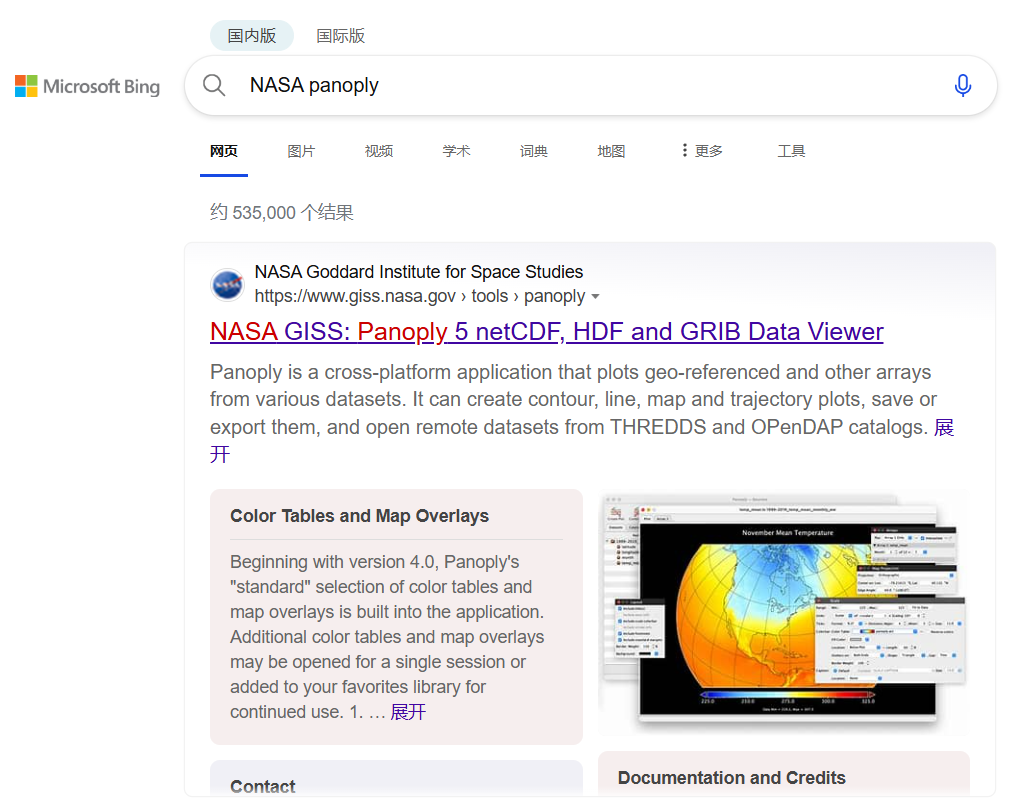Screen dimensions: 1021x812
Task: Select the 地图 results tab
Action: point(611,151)
